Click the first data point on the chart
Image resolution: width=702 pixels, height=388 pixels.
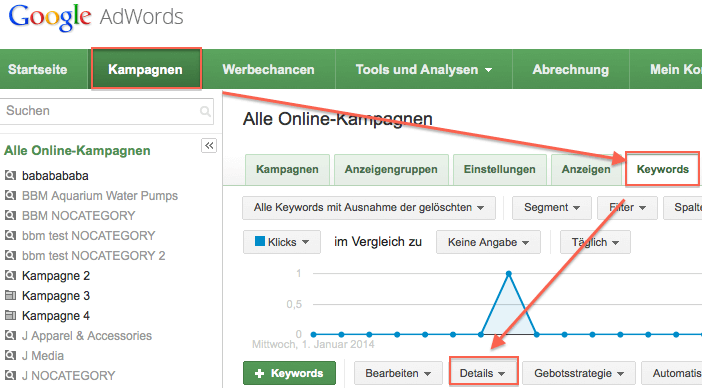(313, 334)
